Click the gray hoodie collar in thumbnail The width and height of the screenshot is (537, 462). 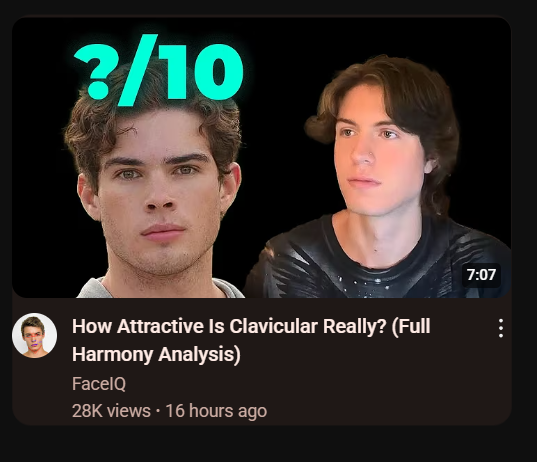click(94, 288)
